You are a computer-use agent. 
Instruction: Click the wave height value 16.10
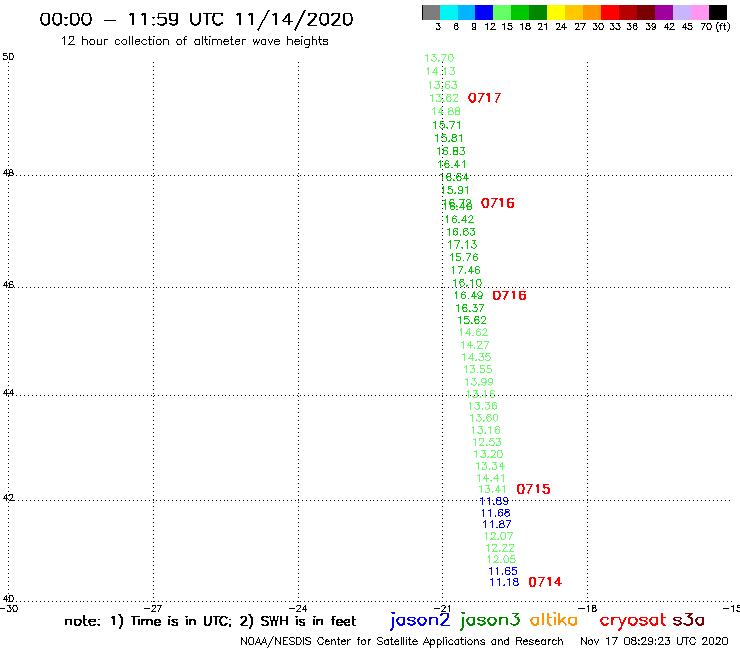tap(467, 283)
